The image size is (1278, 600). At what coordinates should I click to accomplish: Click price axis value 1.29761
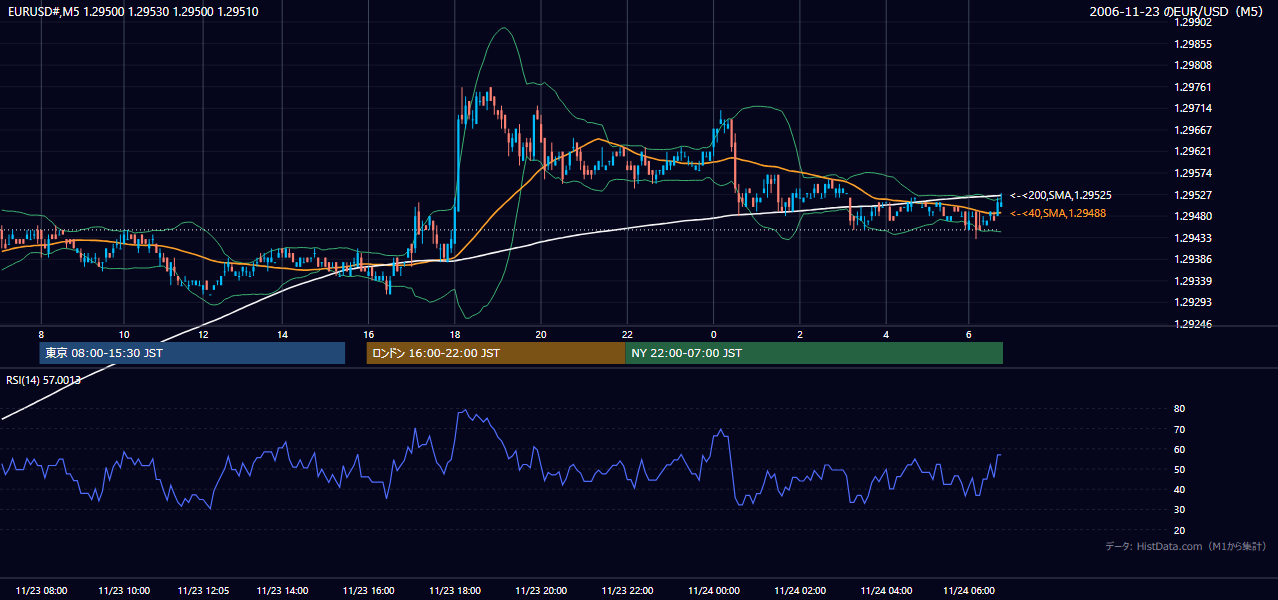pos(1193,88)
